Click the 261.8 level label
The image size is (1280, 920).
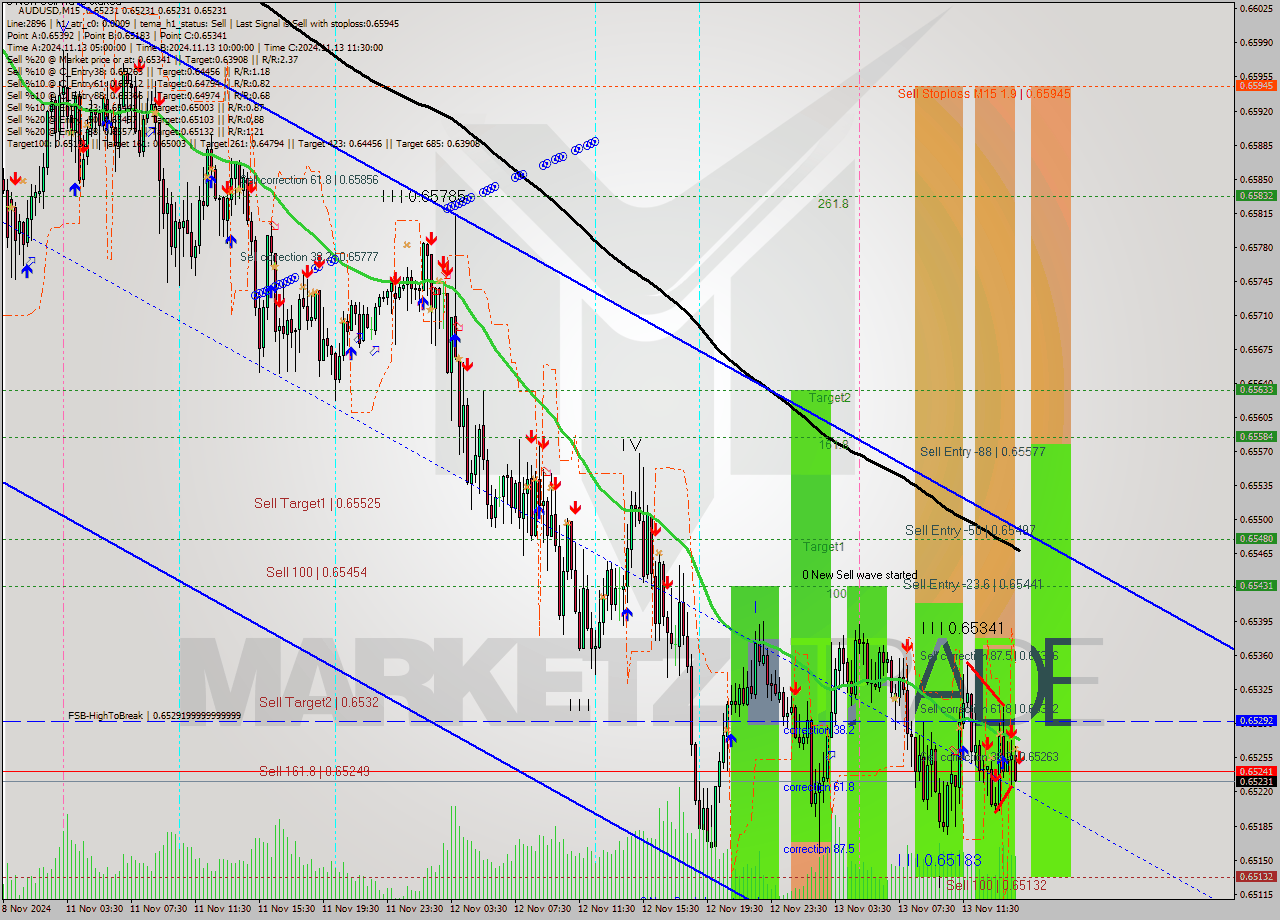coord(833,203)
